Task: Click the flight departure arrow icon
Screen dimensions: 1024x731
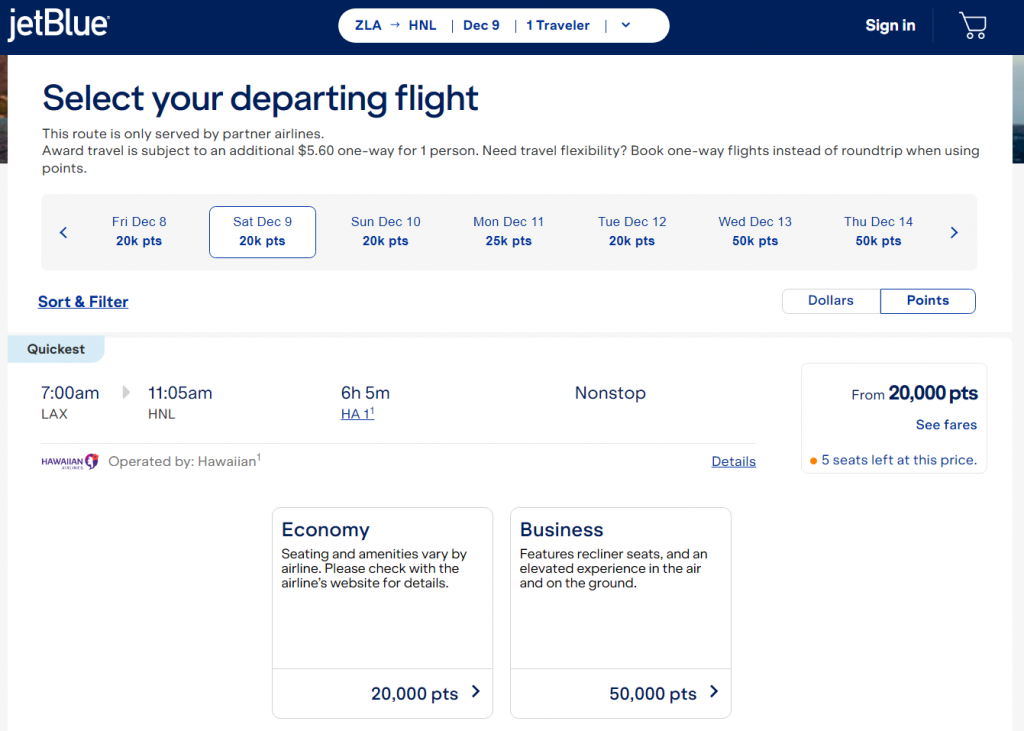Action: pyautogui.click(x=124, y=393)
